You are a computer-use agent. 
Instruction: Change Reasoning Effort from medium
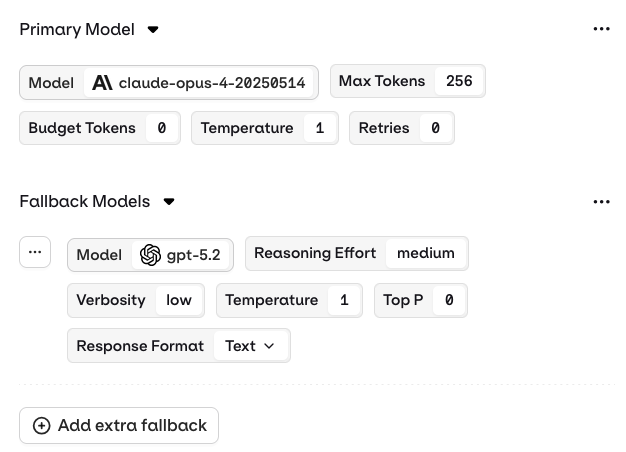[x=425, y=253]
